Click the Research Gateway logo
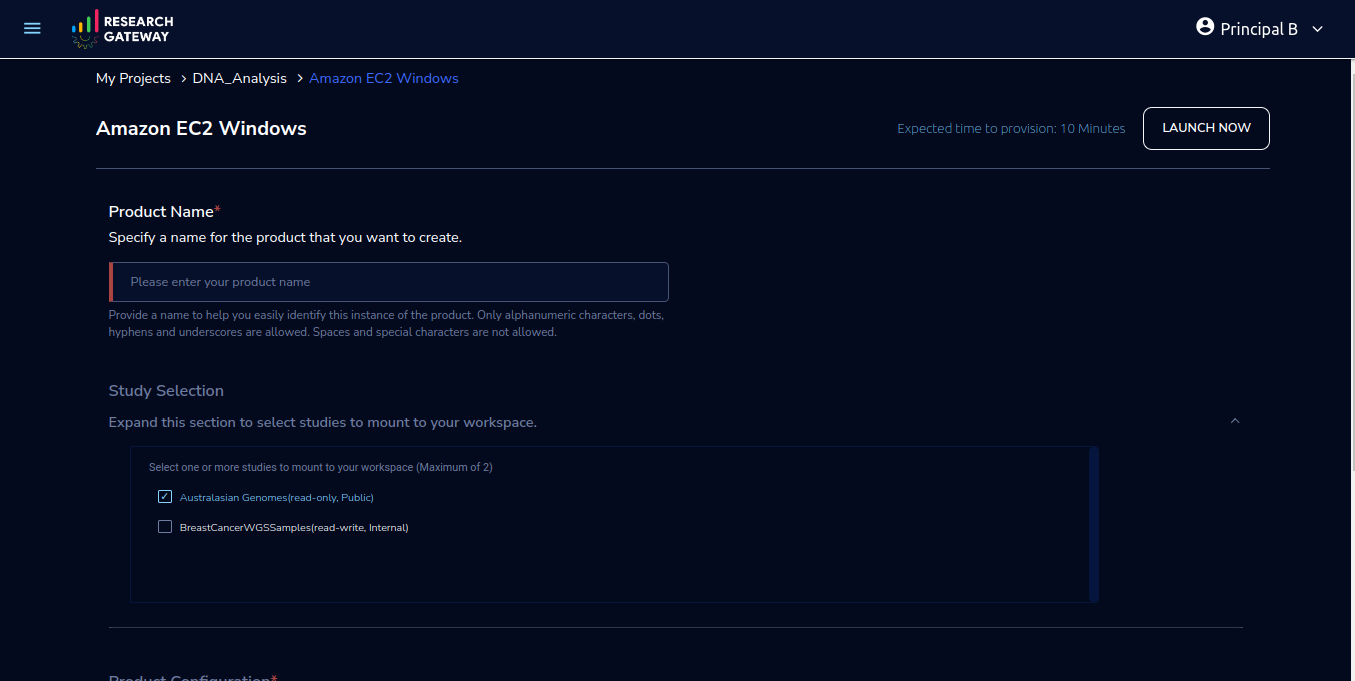 [122, 29]
